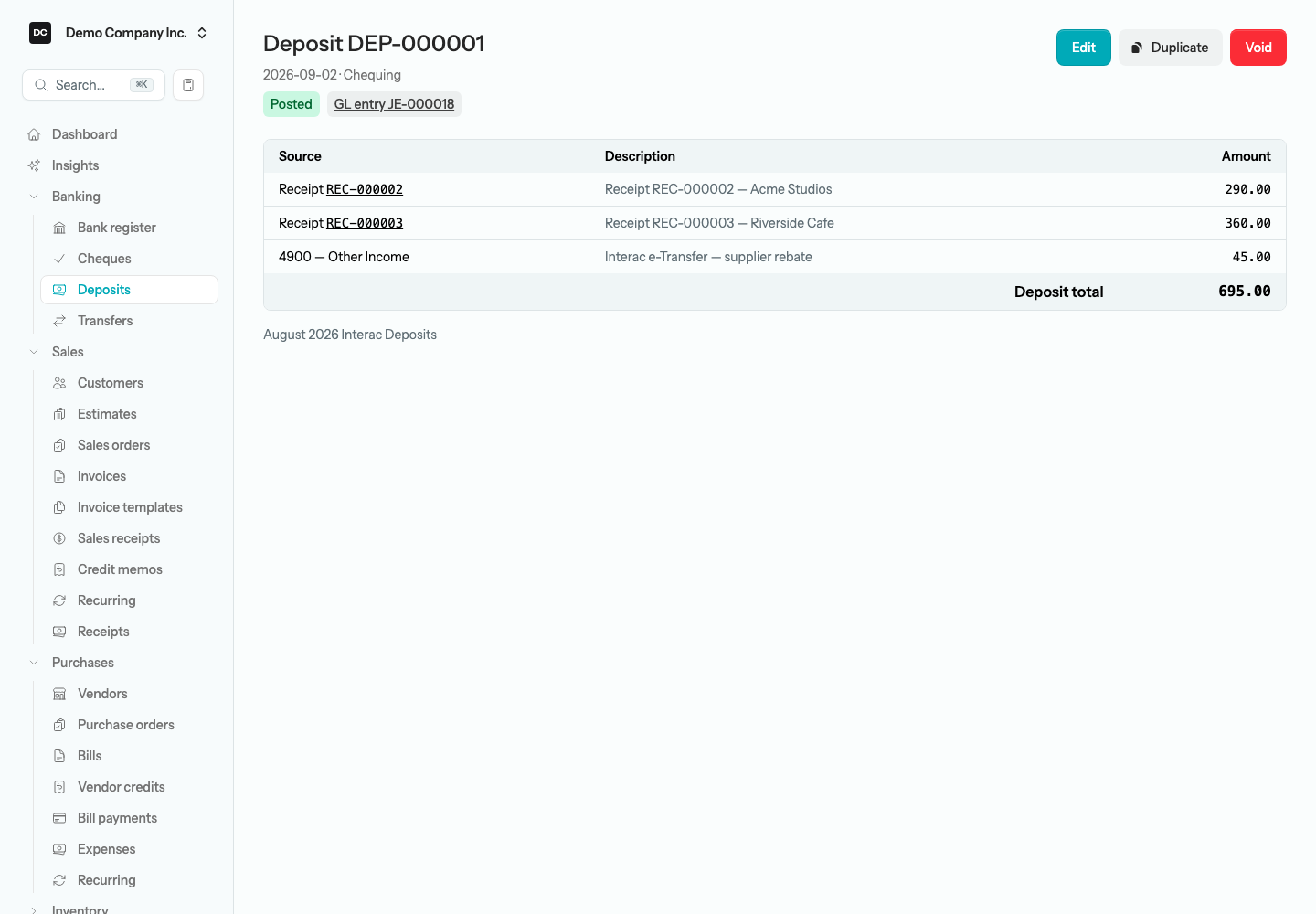Select the '4900 — Other Income' source cell
Image resolution: width=1316 pixels, height=914 pixels.
tap(344, 257)
